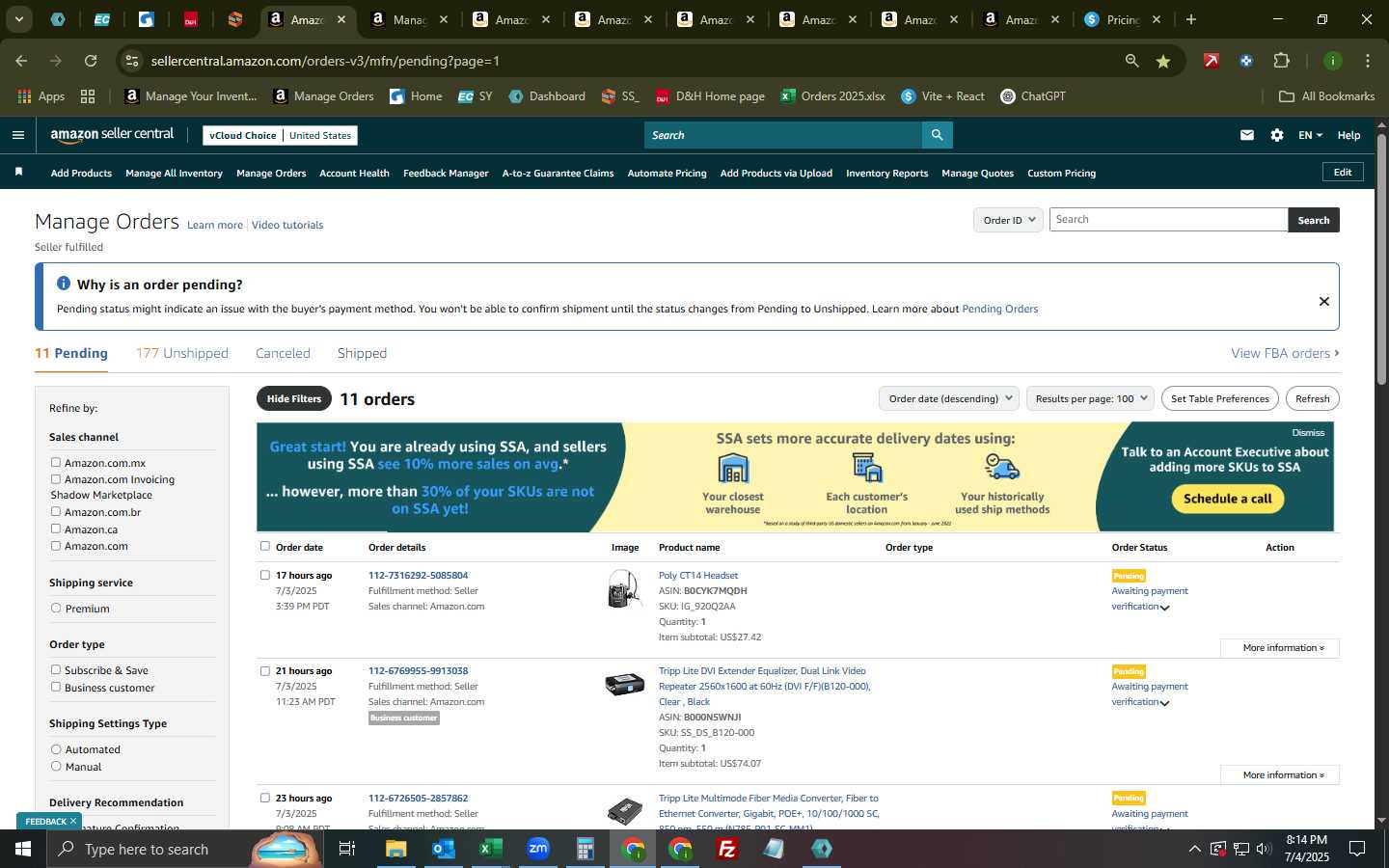Check order 112-7316292-5085804 checkbox
Viewport: 1389px width, 868px height.
pos(265,575)
